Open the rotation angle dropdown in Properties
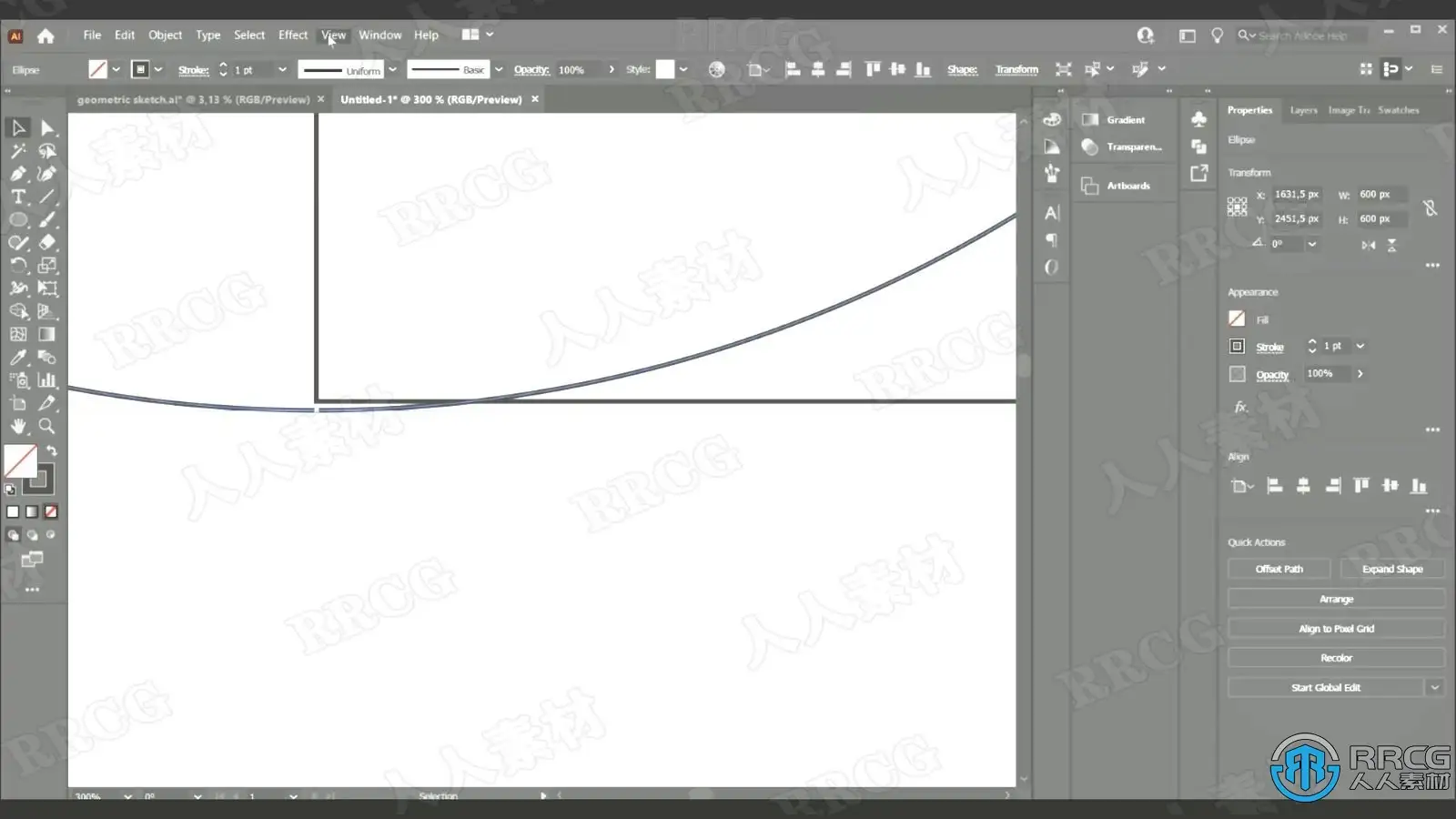 click(1311, 244)
